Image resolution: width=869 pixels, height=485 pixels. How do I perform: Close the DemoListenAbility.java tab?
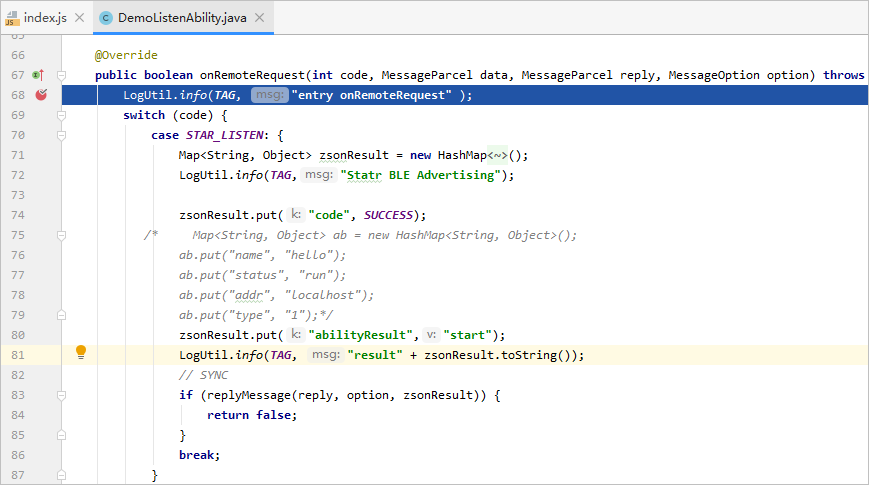tap(259, 18)
